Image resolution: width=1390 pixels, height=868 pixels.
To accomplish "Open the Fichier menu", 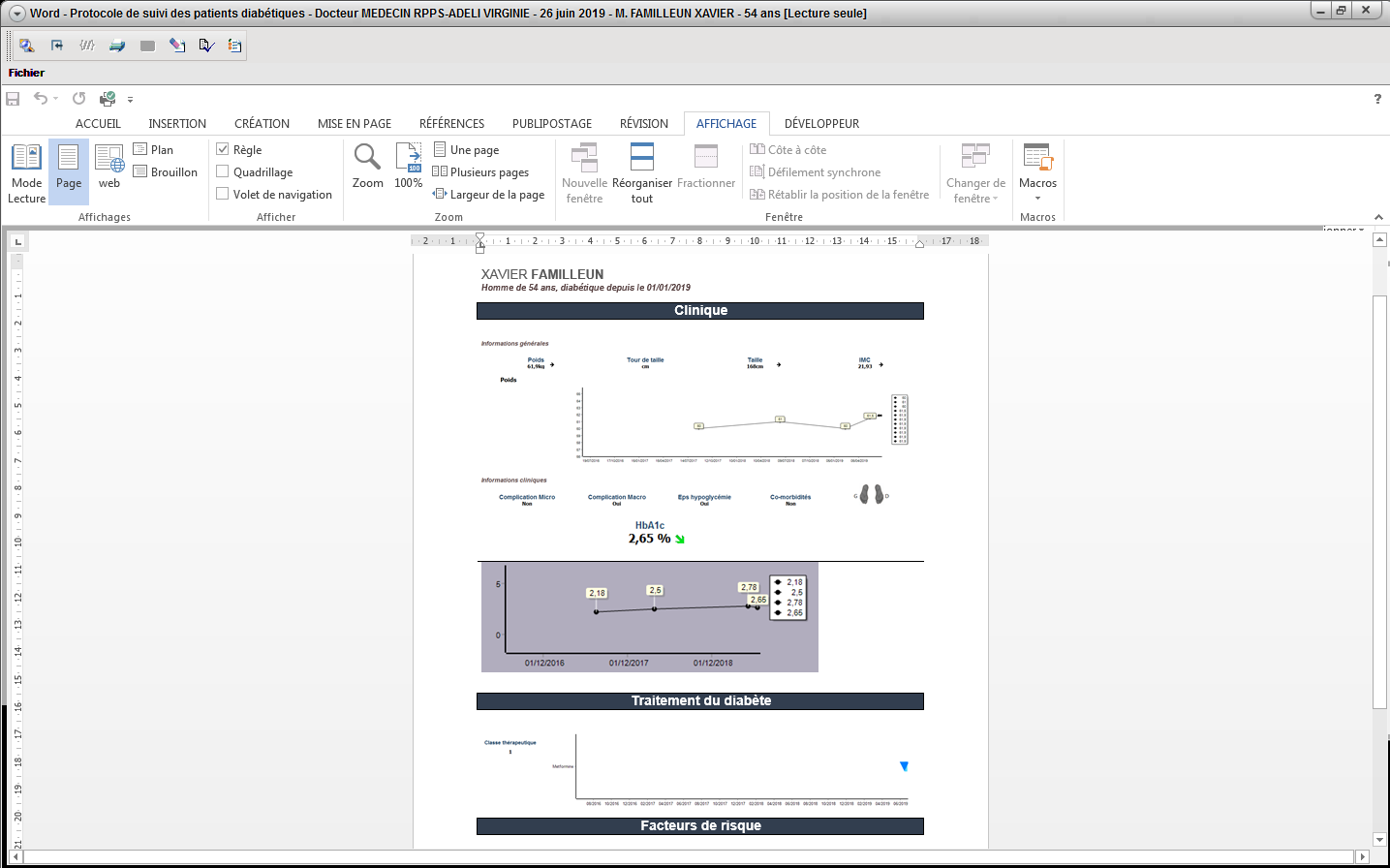I will pos(27,73).
